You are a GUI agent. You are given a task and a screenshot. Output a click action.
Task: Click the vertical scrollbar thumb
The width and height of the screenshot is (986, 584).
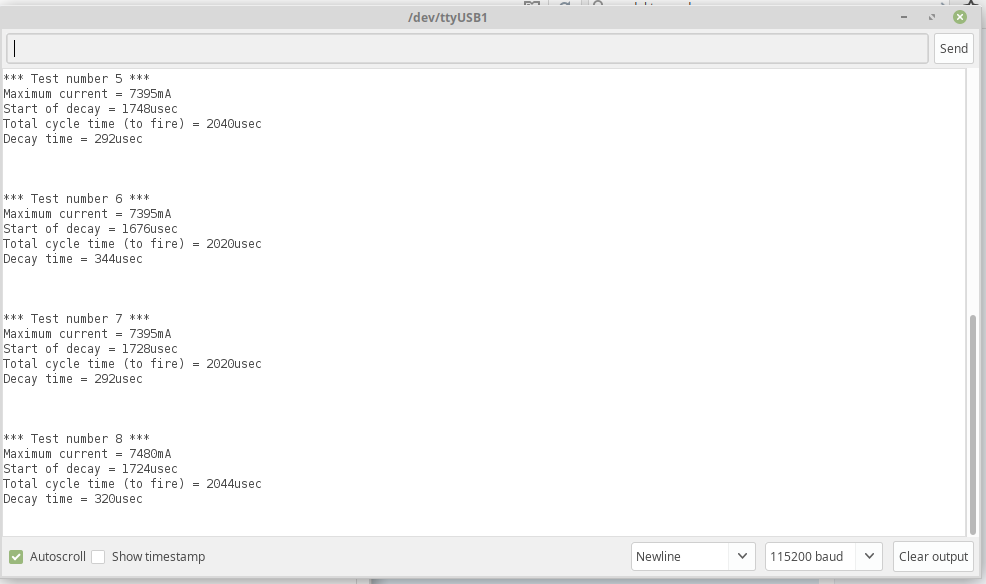(973, 423)
